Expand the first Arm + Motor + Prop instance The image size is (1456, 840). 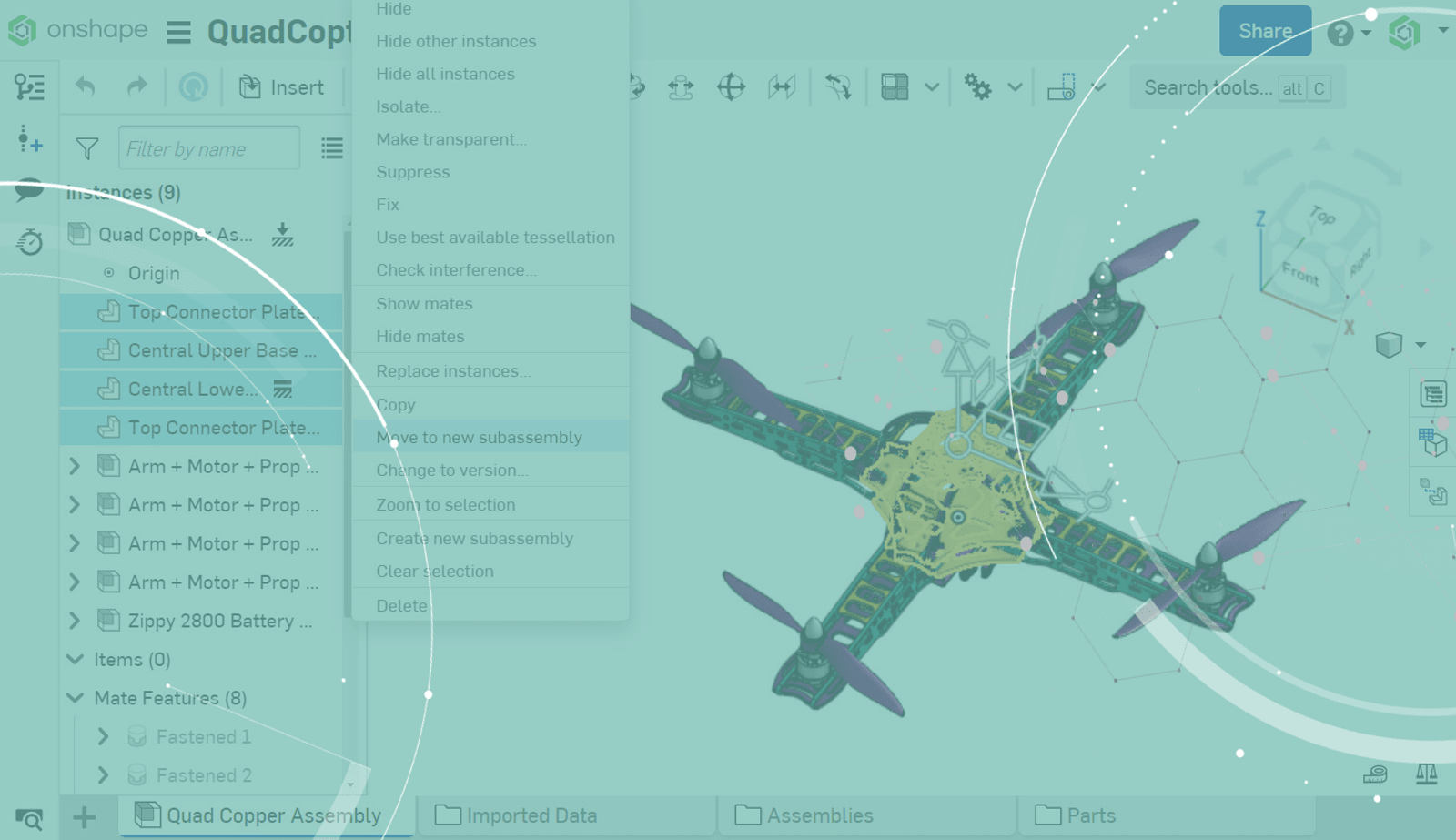pos(75,467)
